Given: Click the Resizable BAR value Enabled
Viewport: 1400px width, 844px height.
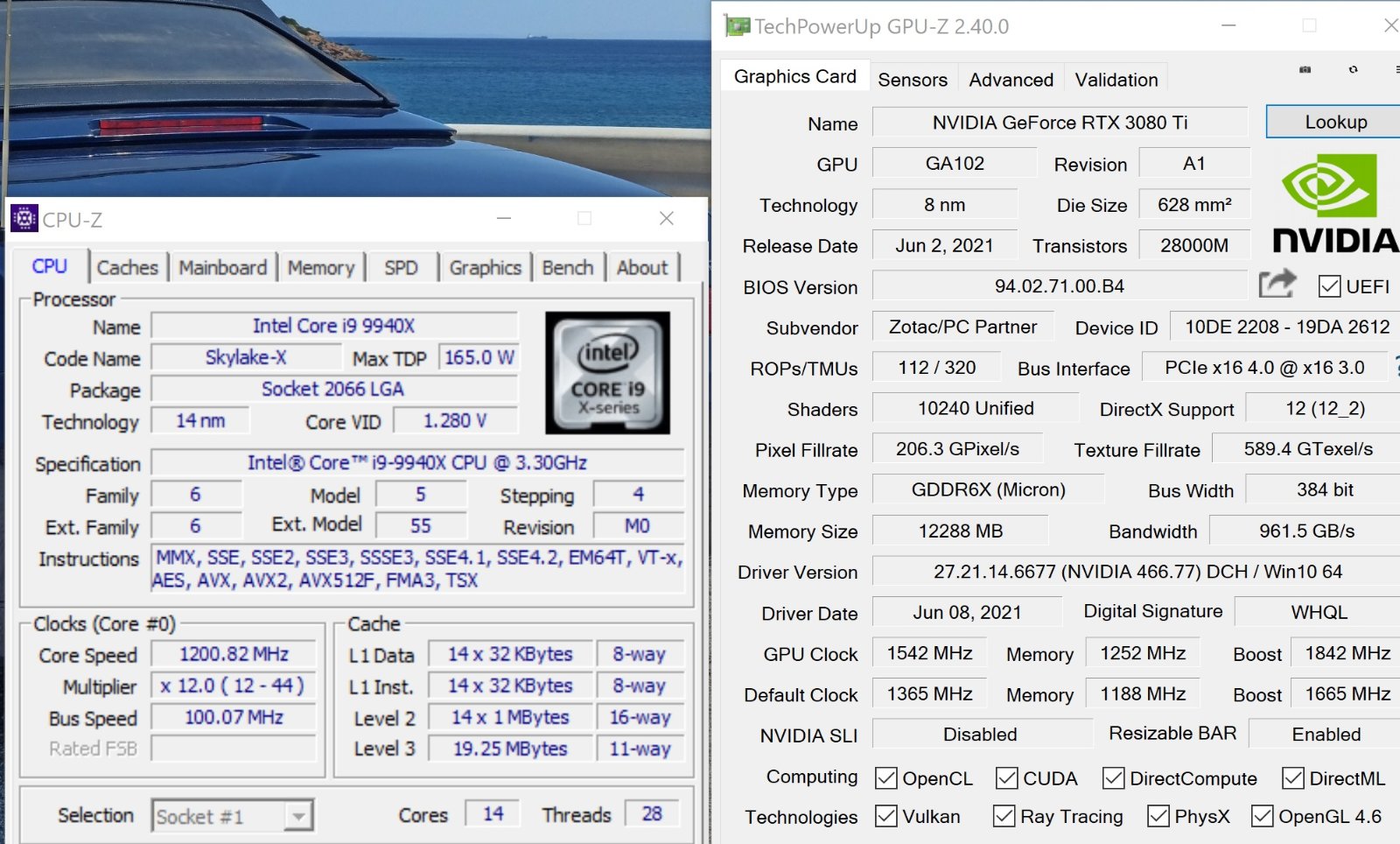Looking at the screenshot, I should pyautogui.click(x=1326, y=734).
